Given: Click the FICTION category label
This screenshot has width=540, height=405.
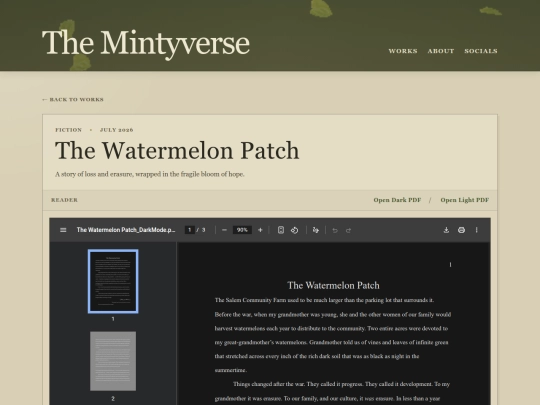Looking at the screenshot, I should point(69,130).
